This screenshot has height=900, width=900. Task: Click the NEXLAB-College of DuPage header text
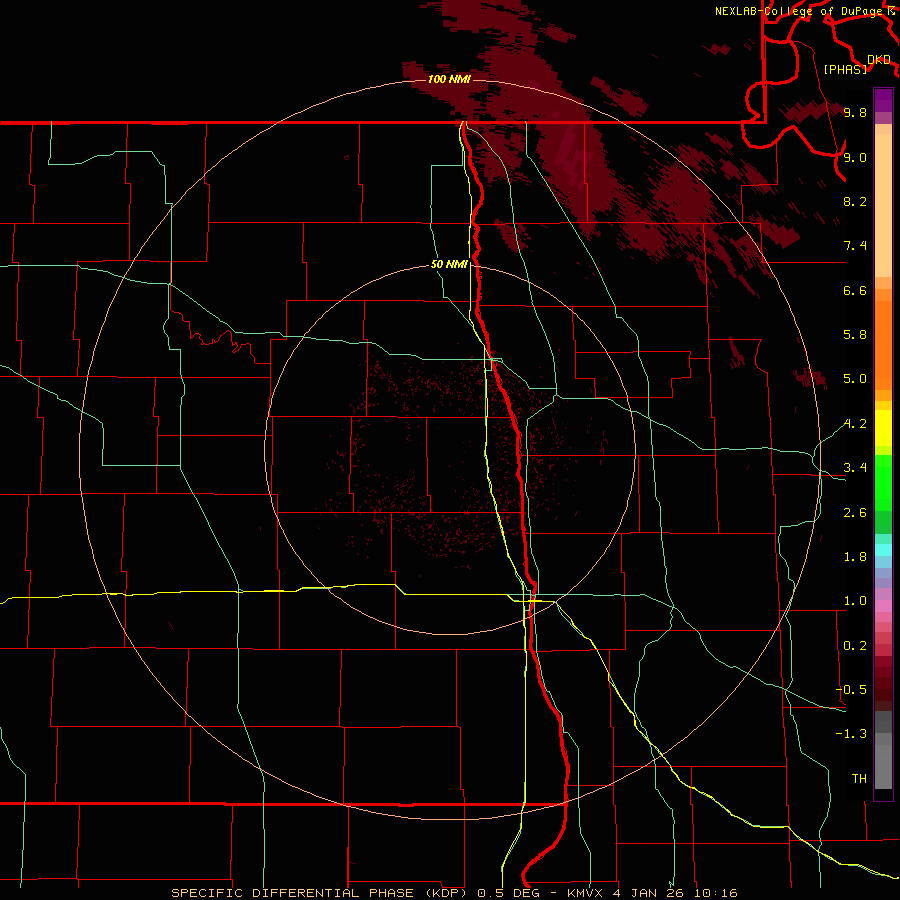tap(798, 11)
